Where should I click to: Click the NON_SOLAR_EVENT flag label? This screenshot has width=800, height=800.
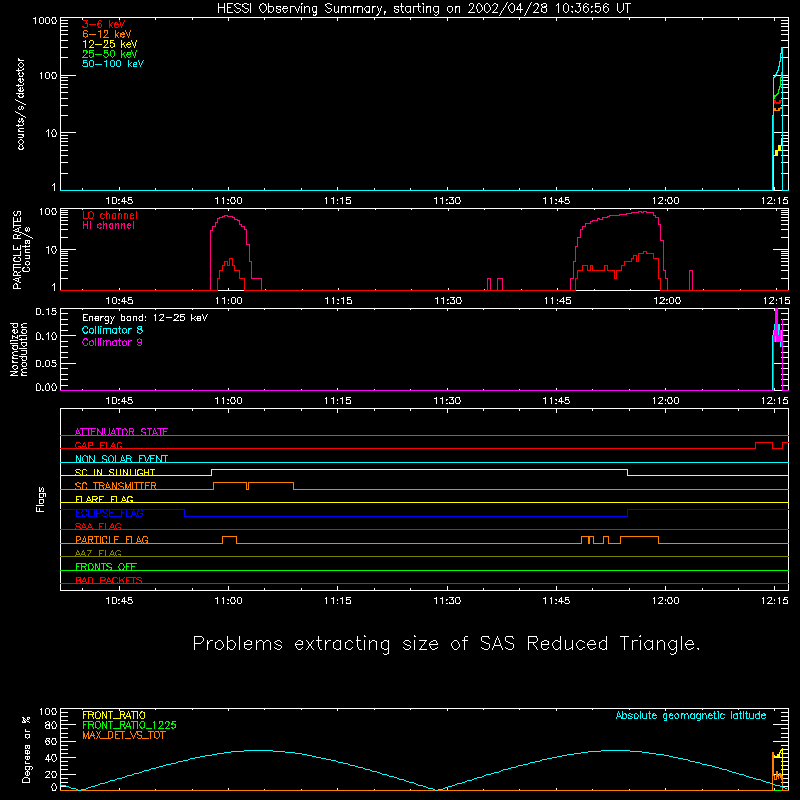pyautogui.click(x=121, y=459)
